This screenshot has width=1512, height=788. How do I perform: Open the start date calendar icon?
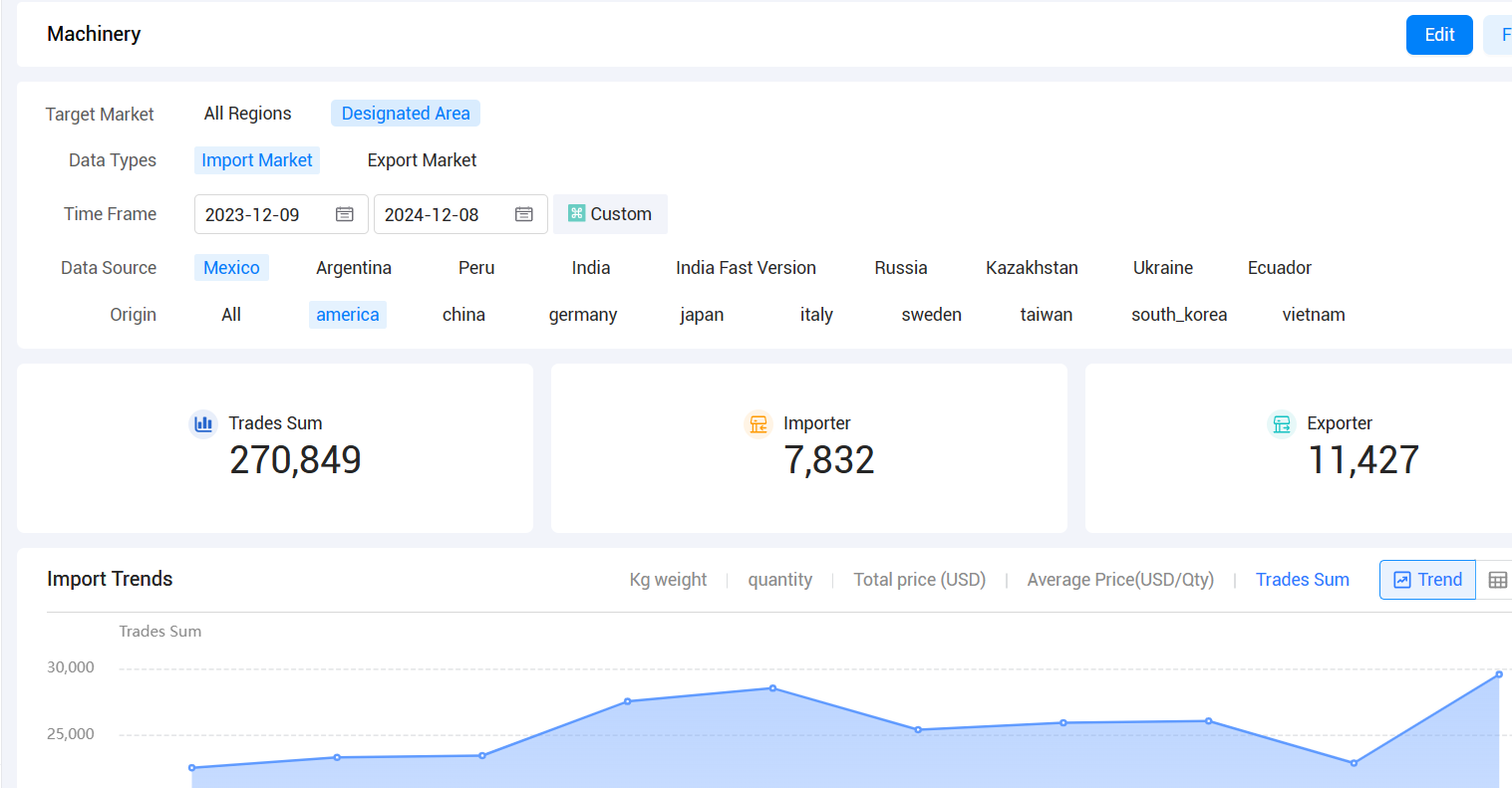point(345,214)
